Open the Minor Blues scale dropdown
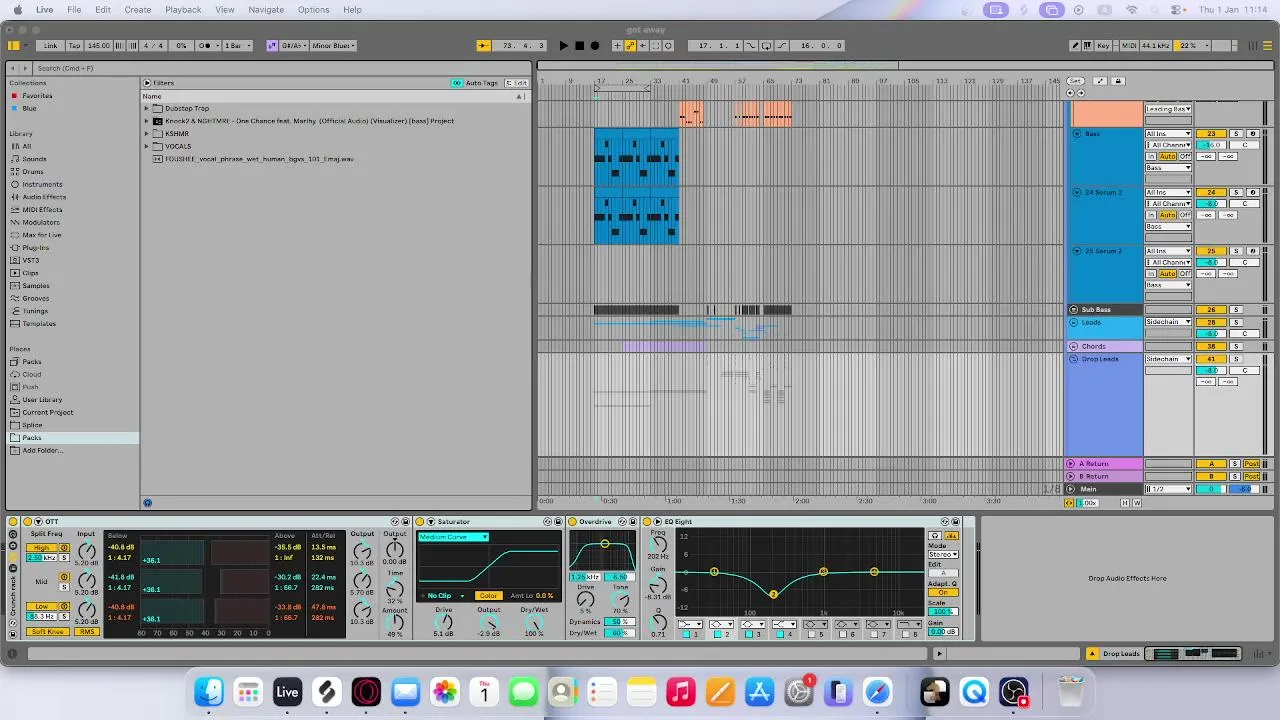 click(x=332, y=45)
